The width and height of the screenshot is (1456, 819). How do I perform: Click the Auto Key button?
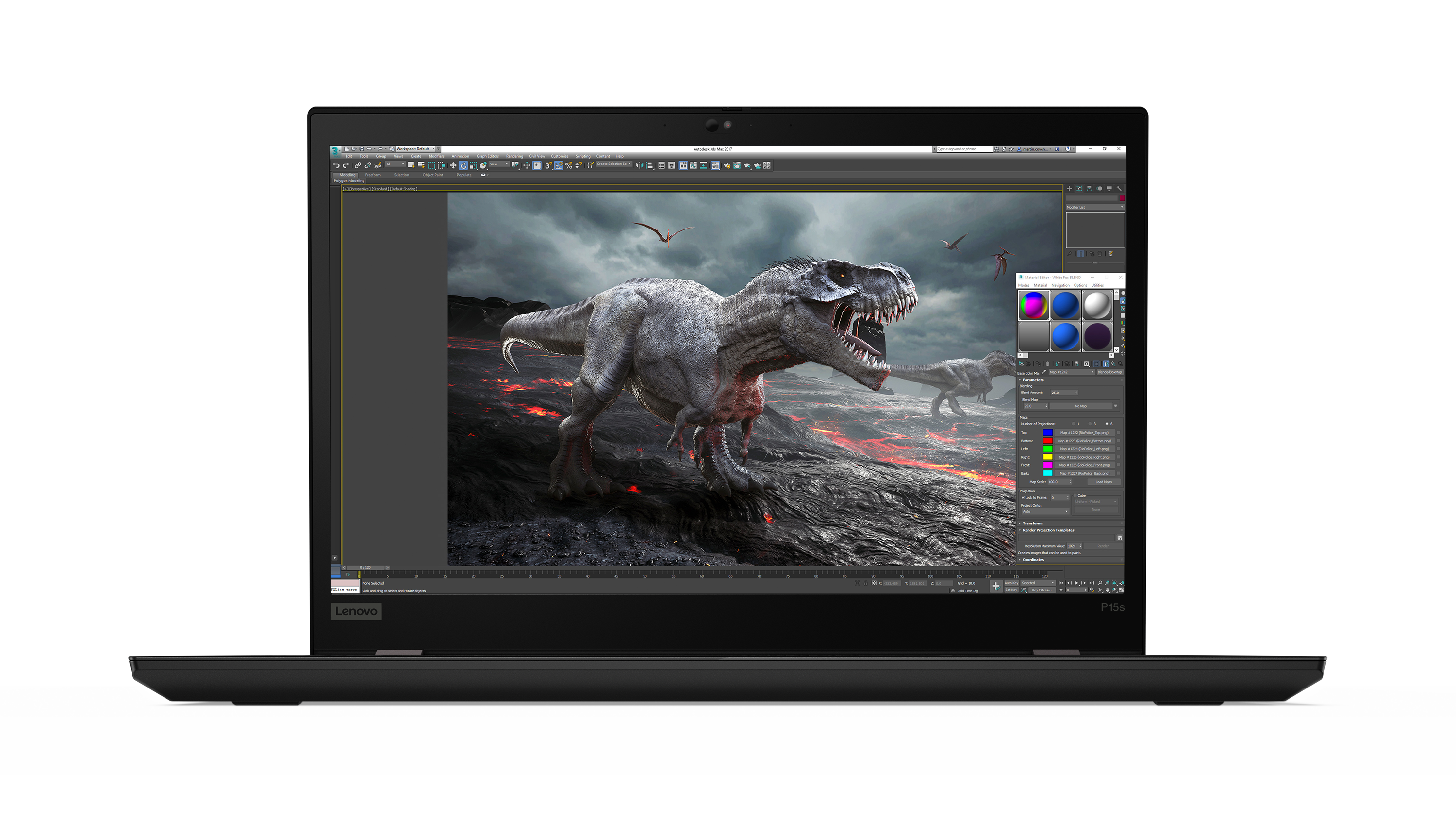(x=1012, y=583)
